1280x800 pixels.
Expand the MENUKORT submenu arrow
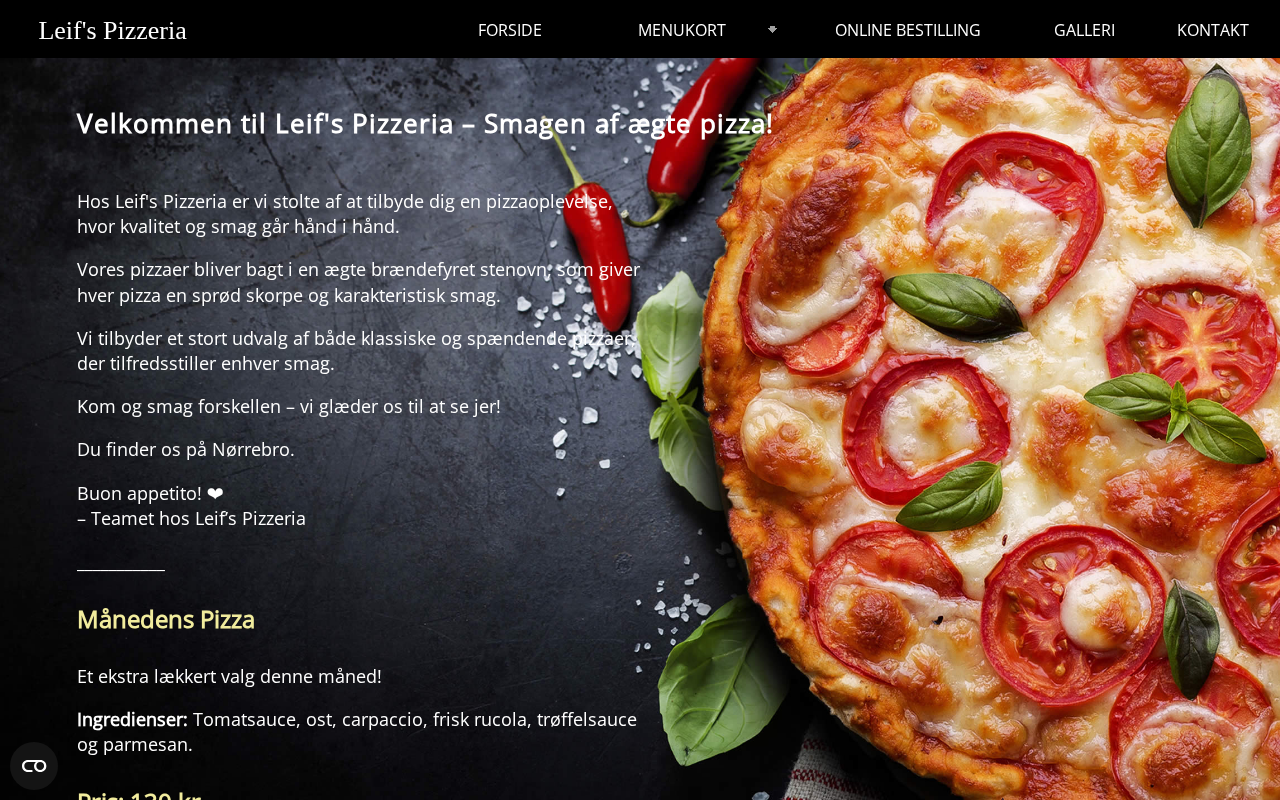click(x=772, y=30)
